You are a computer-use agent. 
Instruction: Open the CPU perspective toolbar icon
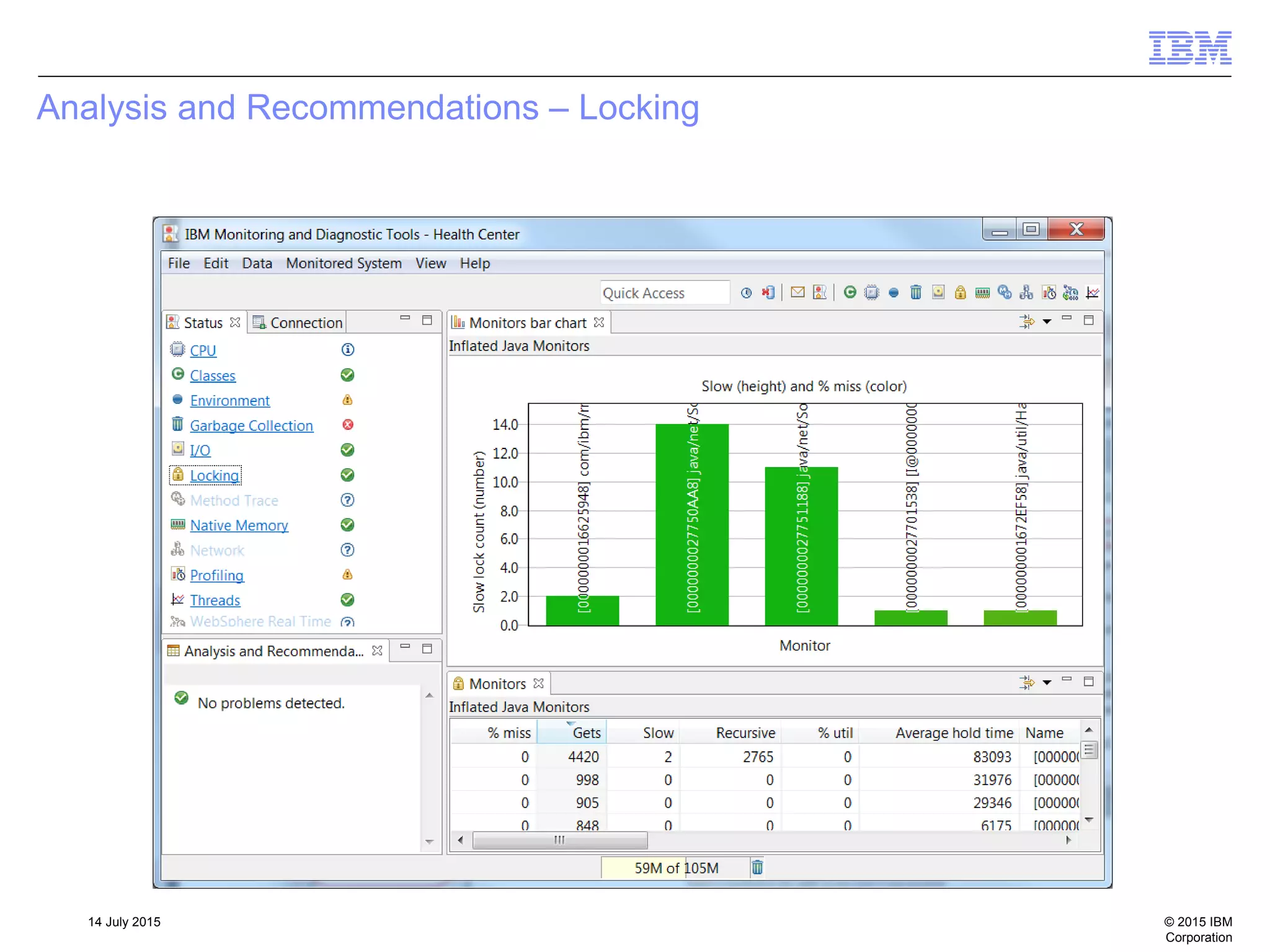pos(872,293)
